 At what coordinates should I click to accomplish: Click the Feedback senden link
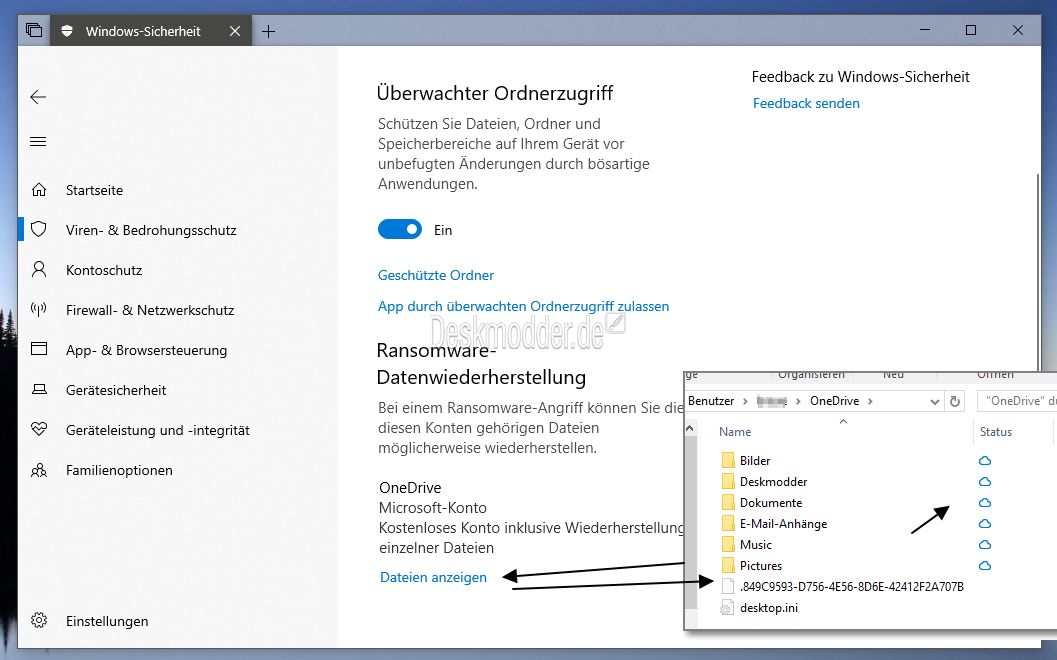(806, 103)
